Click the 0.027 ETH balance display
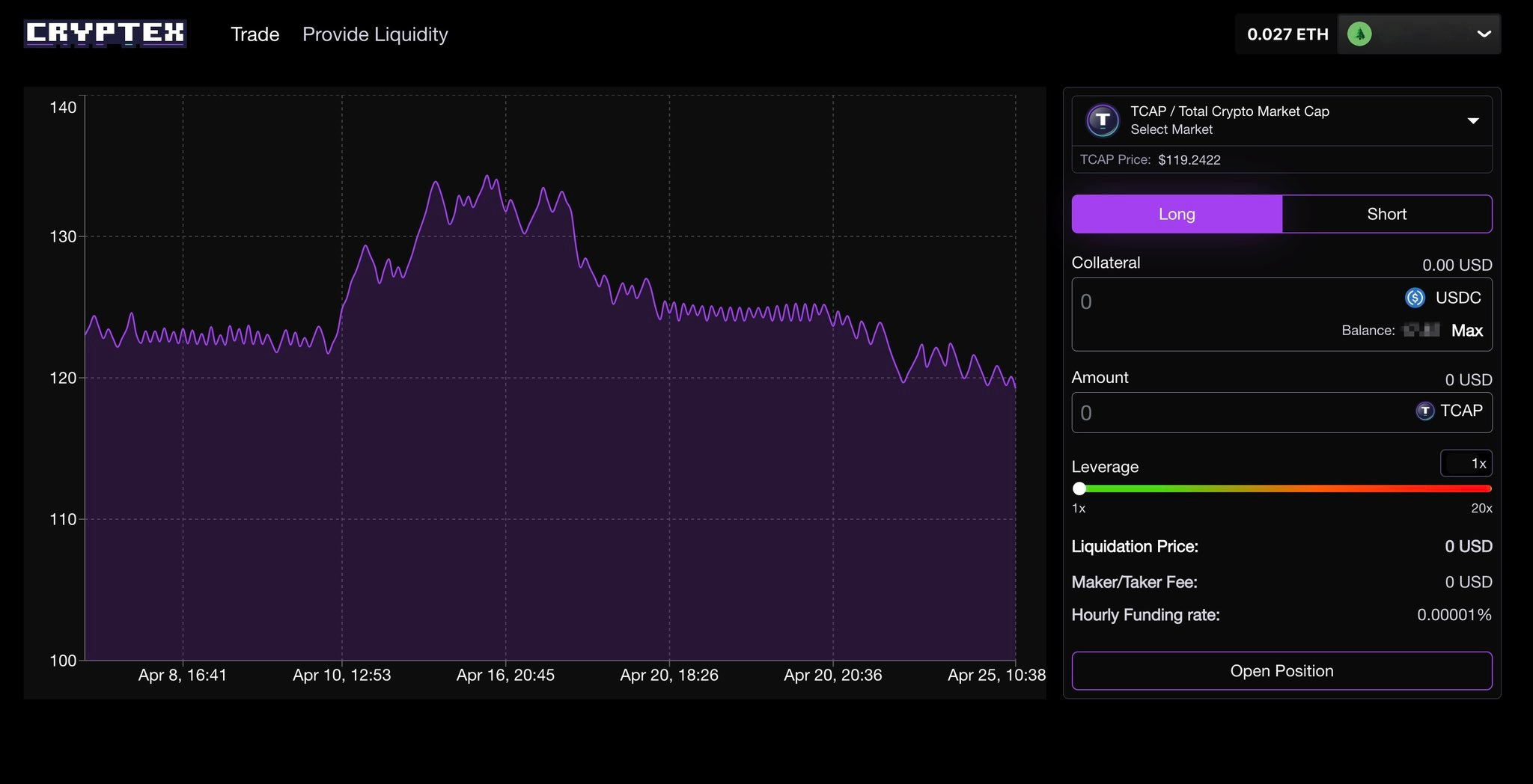The image size is (1533, 784). tap(1287, 34)
